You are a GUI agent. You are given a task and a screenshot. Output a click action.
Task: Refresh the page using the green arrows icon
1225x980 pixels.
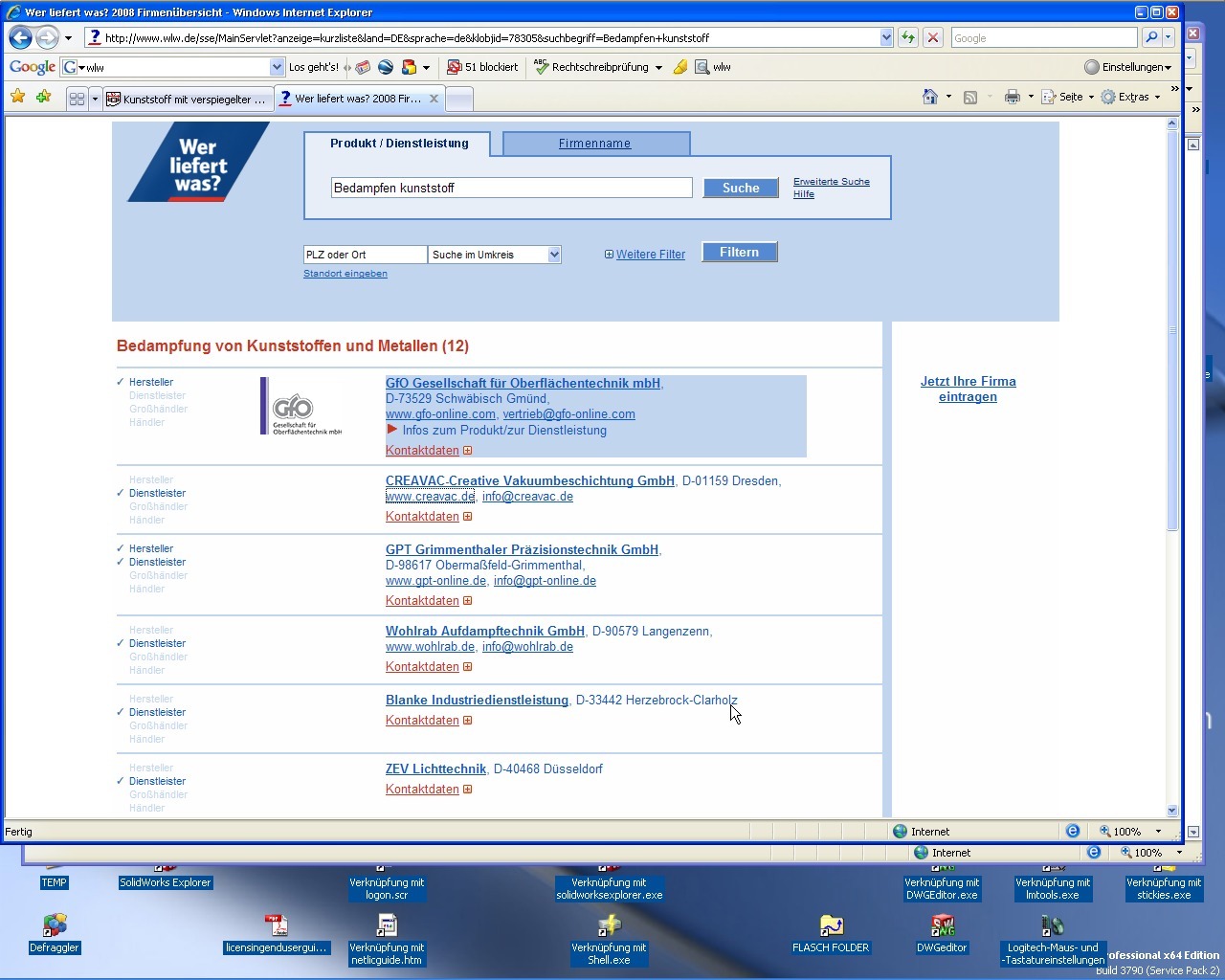[x=908, y=38]
